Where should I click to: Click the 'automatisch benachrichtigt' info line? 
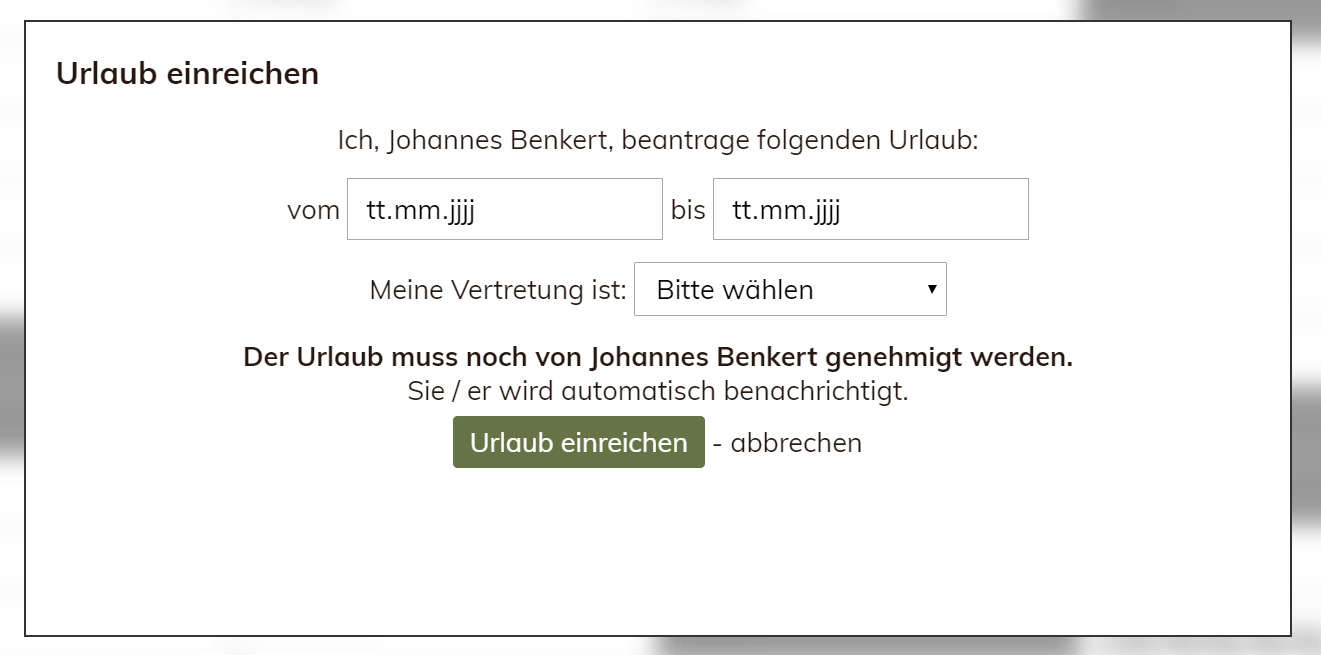pyautogui.click(x=657, y=391)
